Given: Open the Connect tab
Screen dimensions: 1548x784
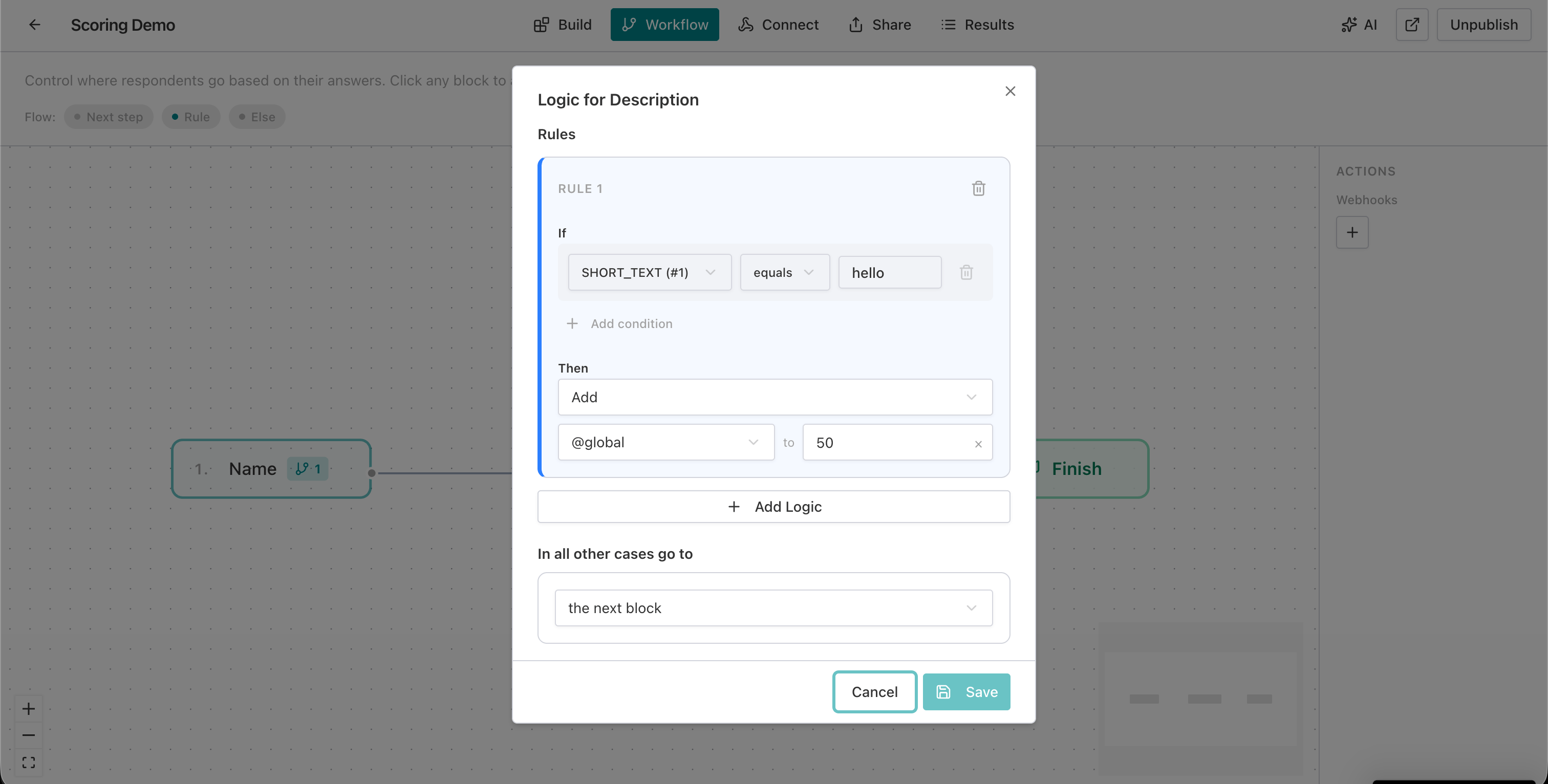Looking at the screenshot, I should coord(779,25).
